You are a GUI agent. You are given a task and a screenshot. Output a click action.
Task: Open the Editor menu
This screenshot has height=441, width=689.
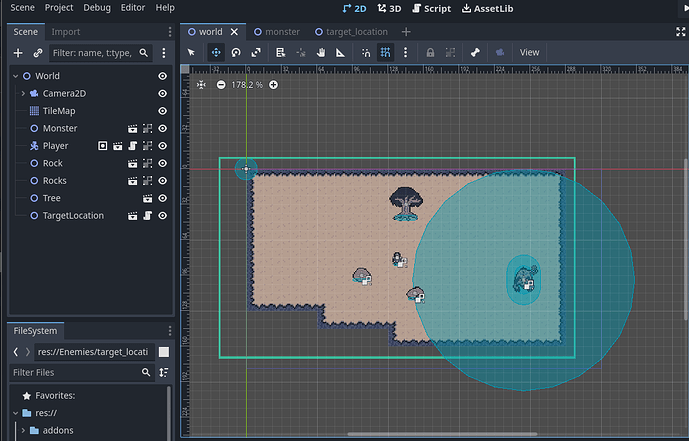(x=133, y=7)
